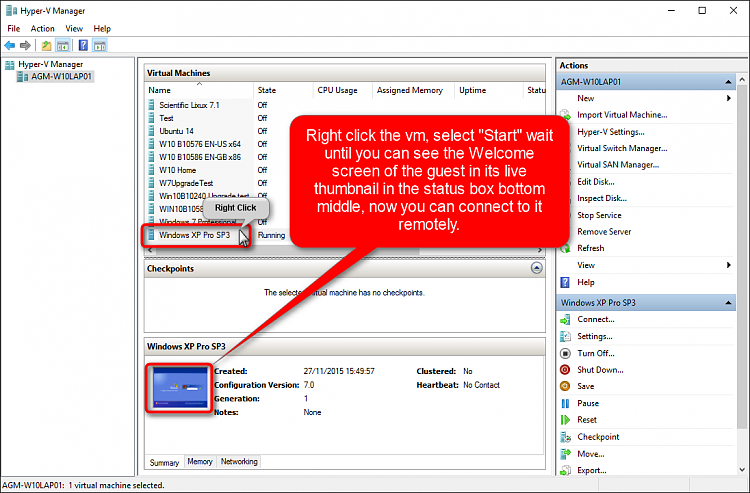Click the Settings... action icon

tap(565, 336)
